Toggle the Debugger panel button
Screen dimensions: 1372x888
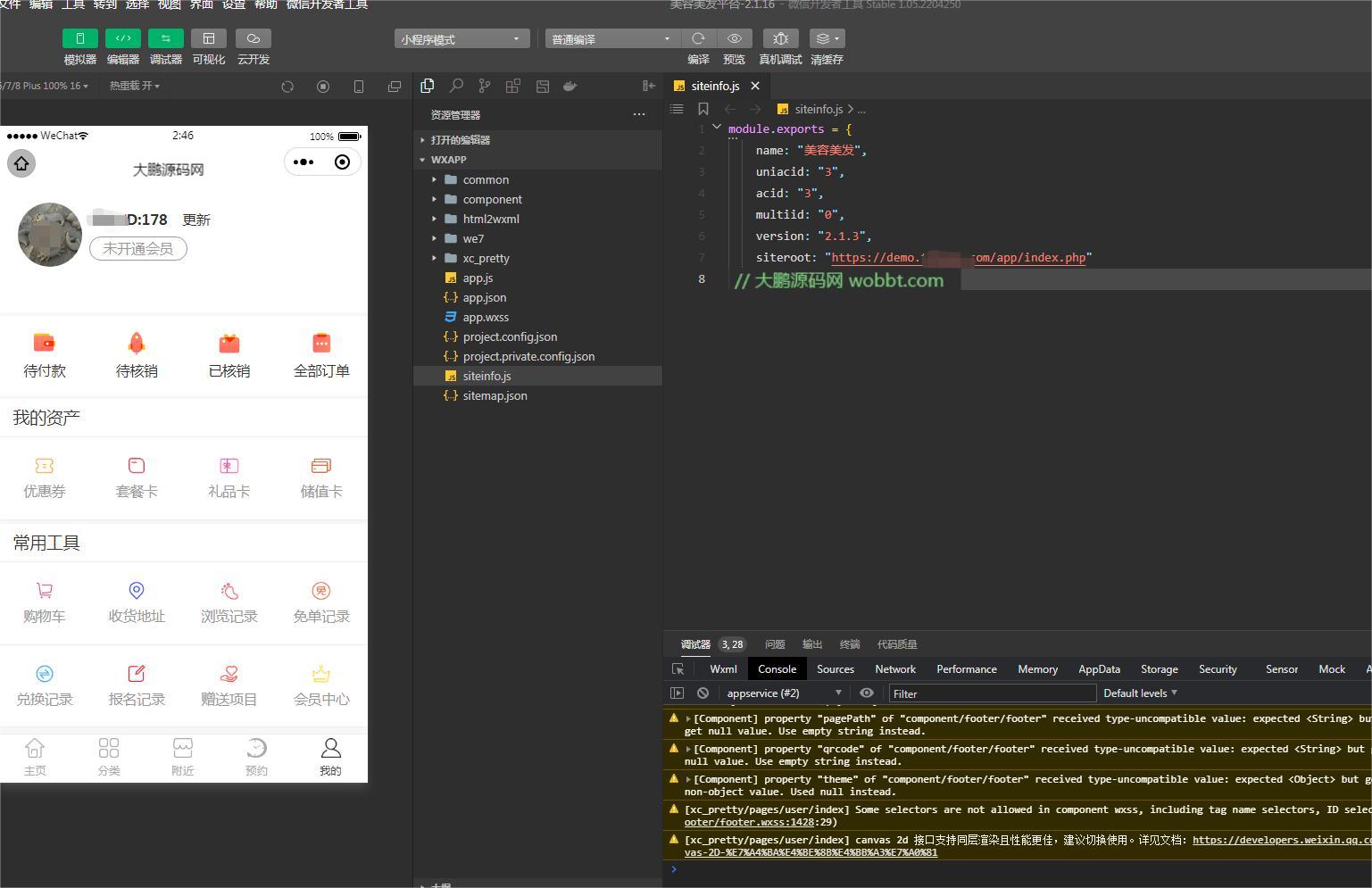click(x=165, y=38)
